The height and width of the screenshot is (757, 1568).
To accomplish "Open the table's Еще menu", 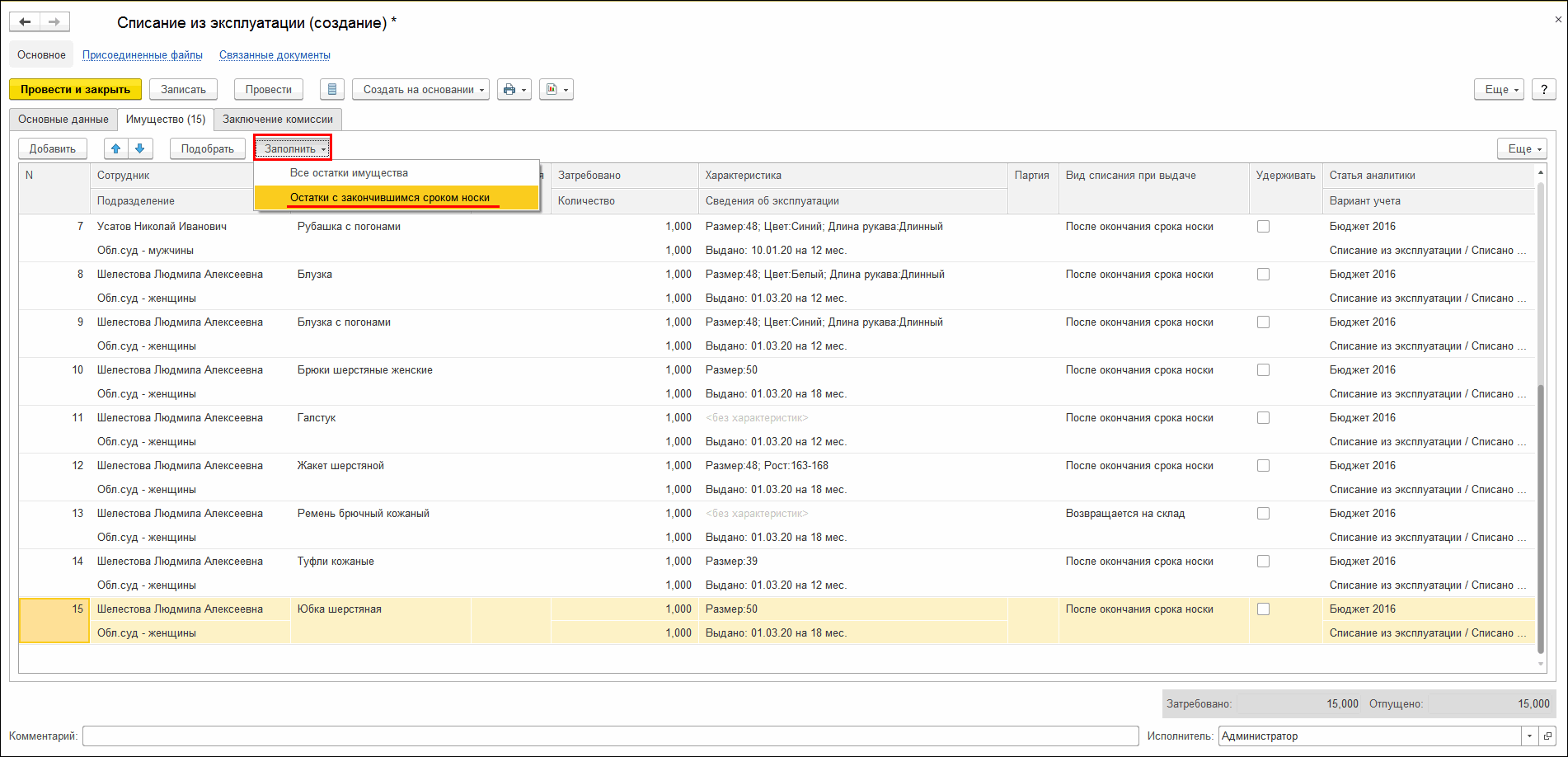I will coord(1523,148).
